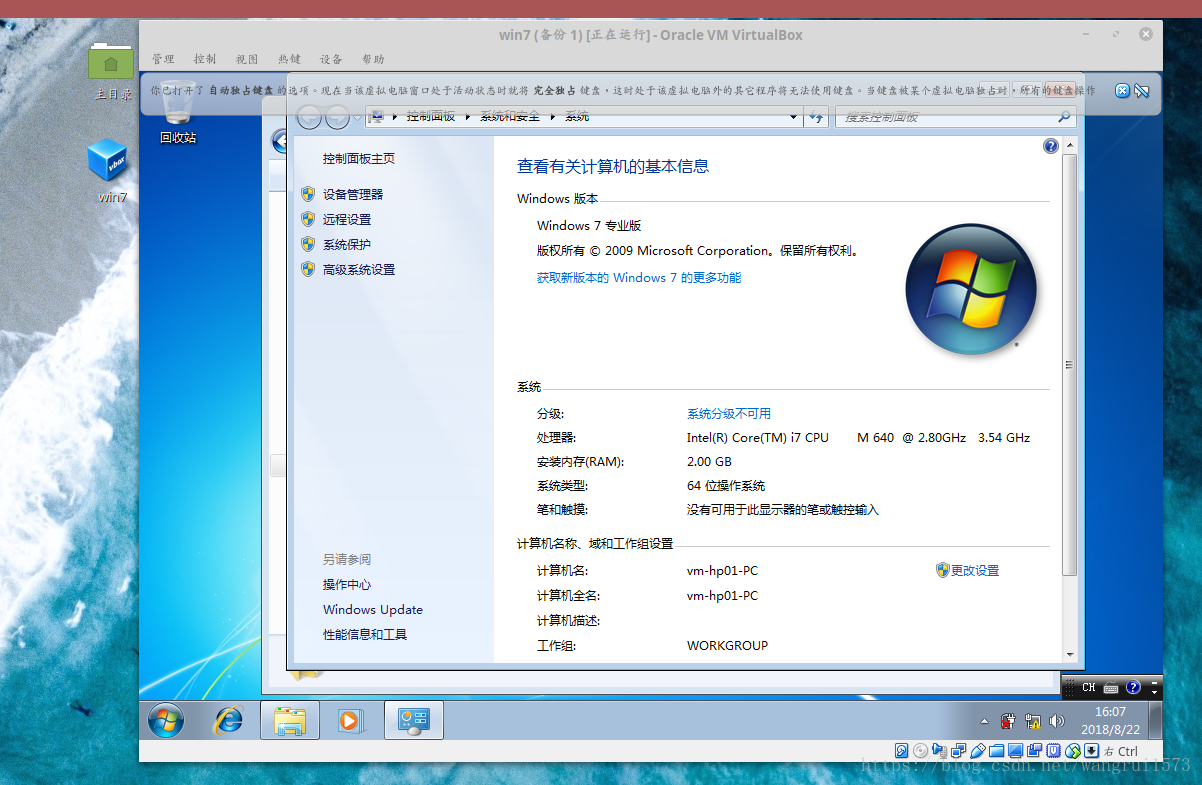Click the don't-show-again notification icon
The height and width of the screenshot is (785, 1202).
tap(1141, 91)
